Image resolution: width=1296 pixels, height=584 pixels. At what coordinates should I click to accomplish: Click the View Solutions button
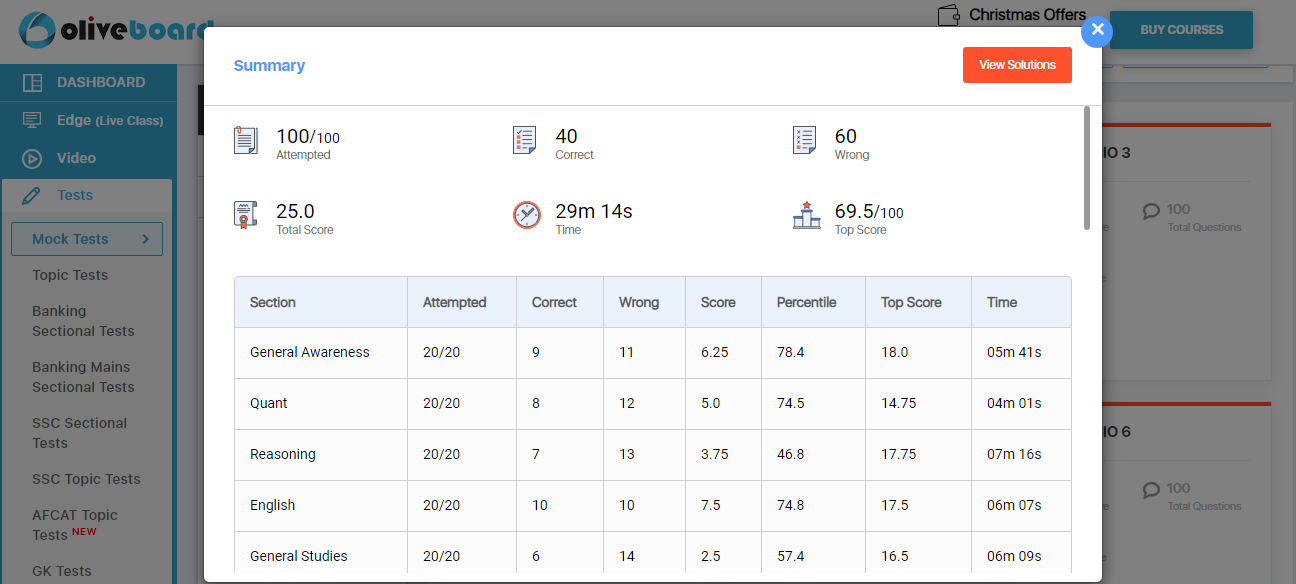[x=1017, y=65]
